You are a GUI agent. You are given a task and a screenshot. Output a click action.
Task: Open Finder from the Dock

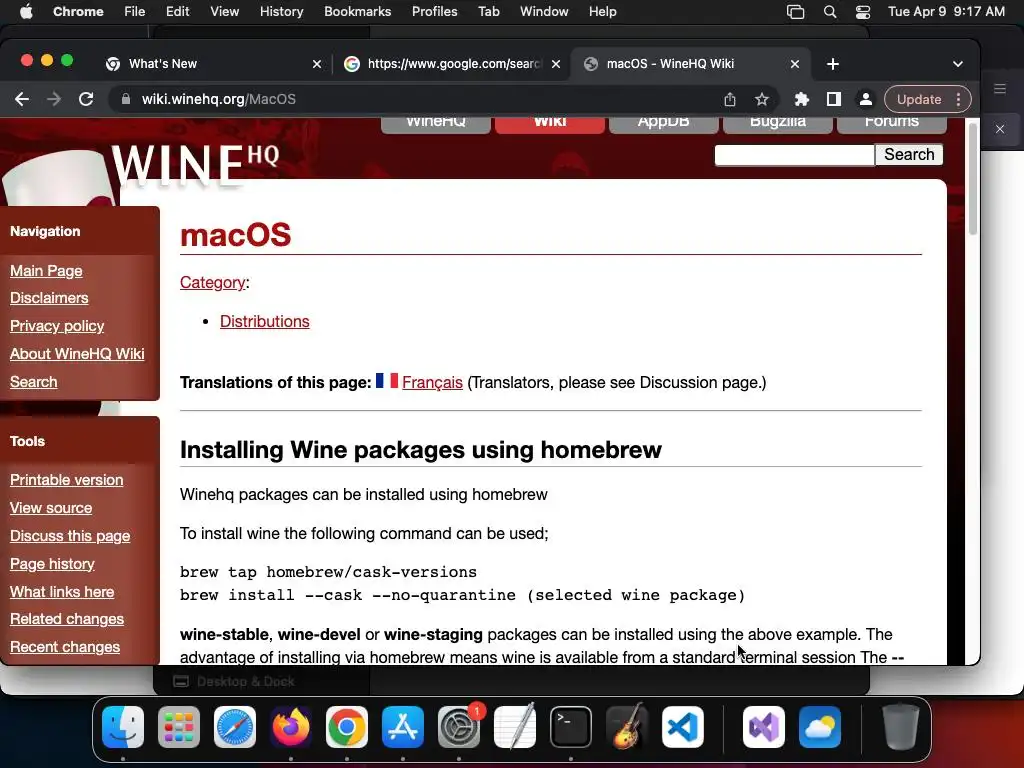pos(123,727)
